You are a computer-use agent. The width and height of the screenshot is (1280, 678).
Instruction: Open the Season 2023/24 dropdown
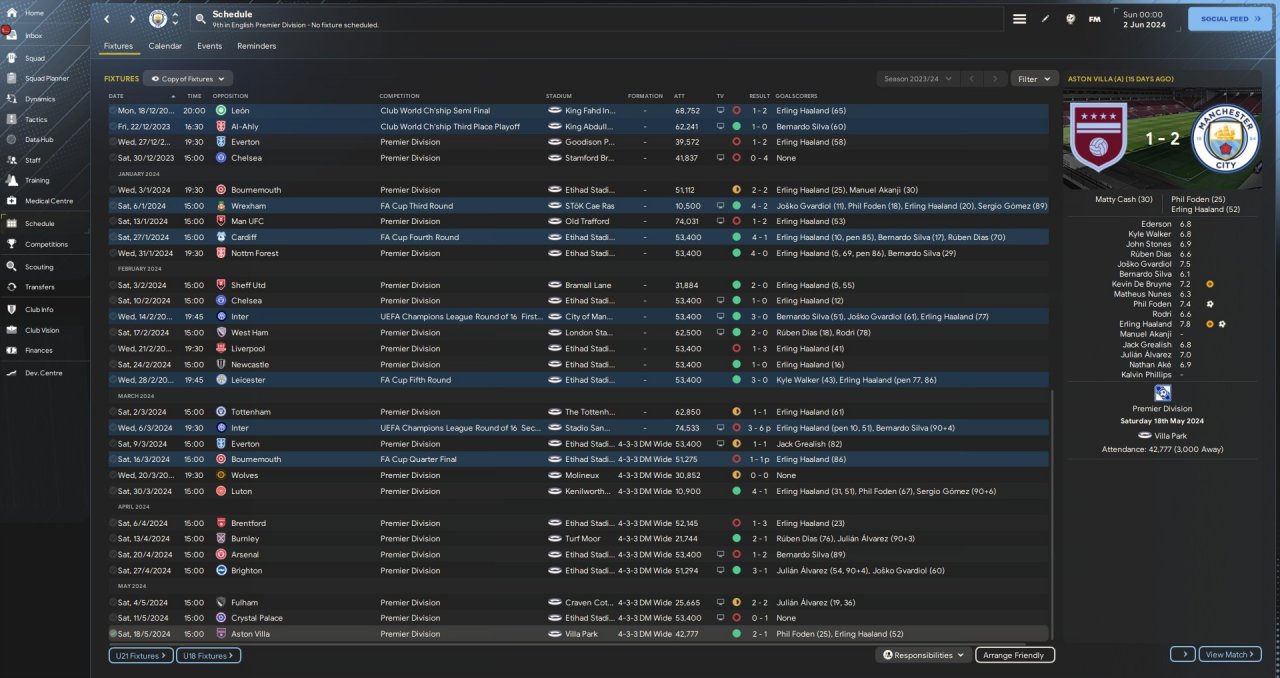[918, 78]
